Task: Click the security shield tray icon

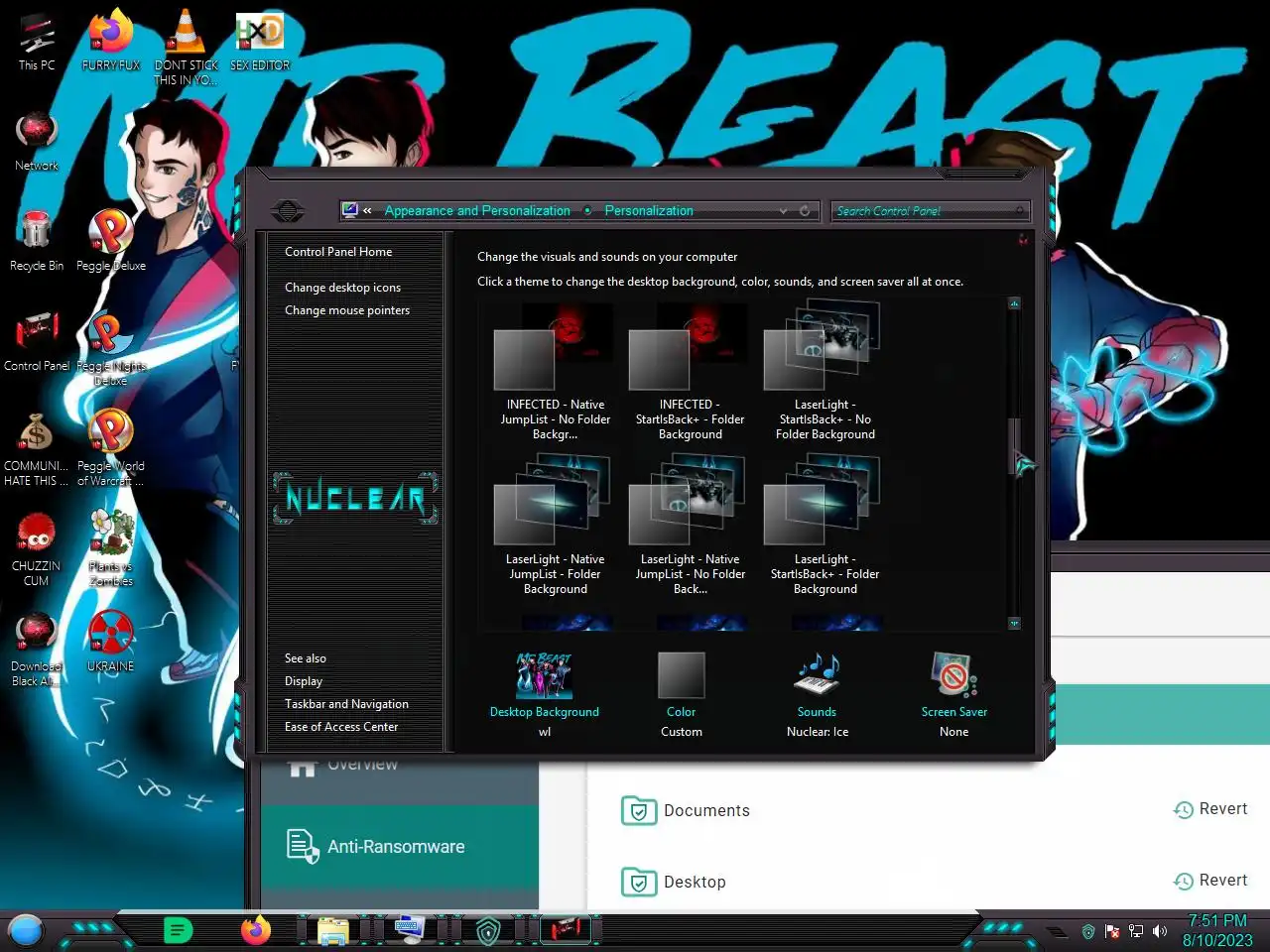Action: 1088,932
